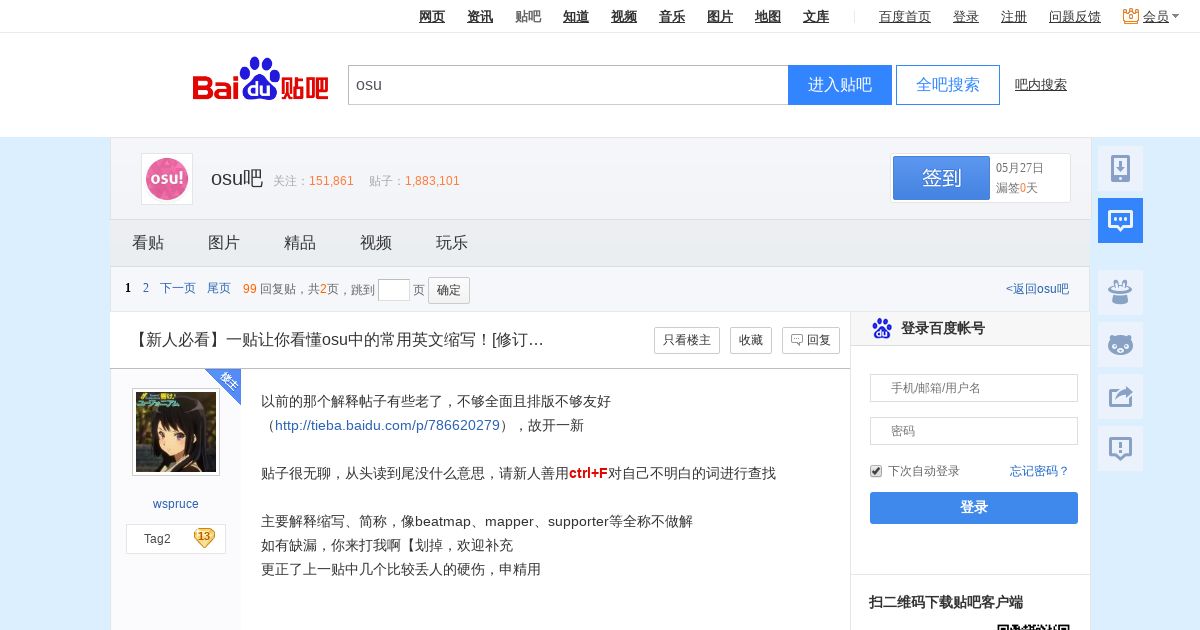Open 知道 in top navigation
The width and height of the screenshot is (1200, 630).
click(576, 16)
